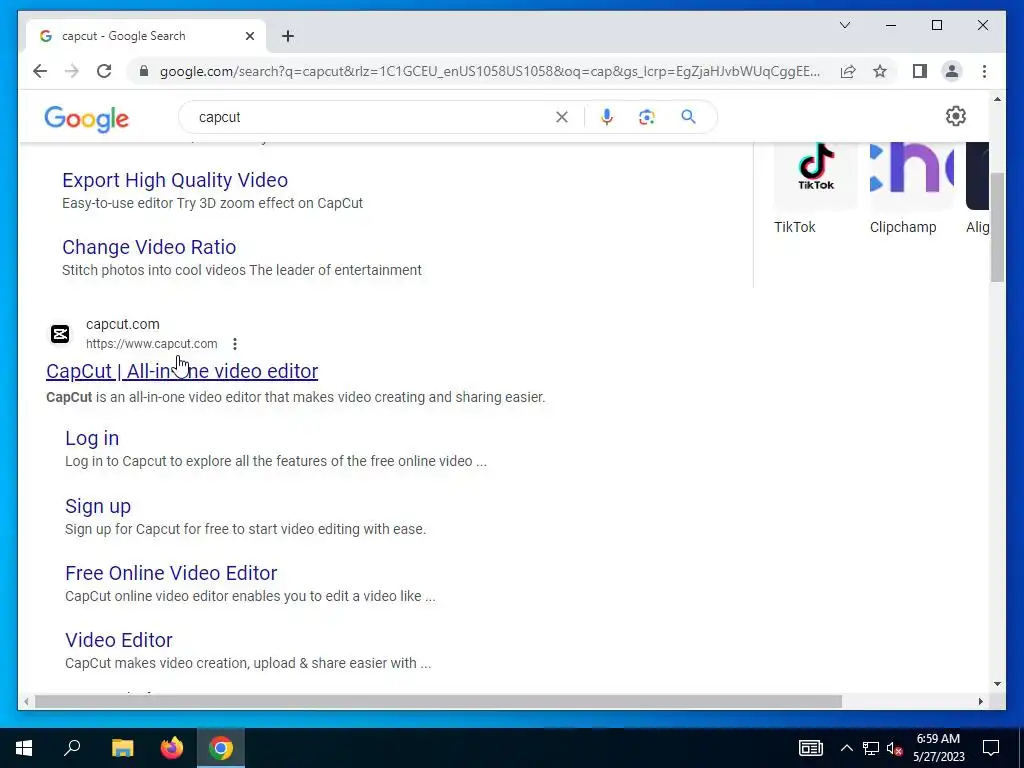The image size is (1024, 768).
Task: Click the 'Easy-to-use editor Try 3D zoom effect' snippet
Action: pos(212,203)
